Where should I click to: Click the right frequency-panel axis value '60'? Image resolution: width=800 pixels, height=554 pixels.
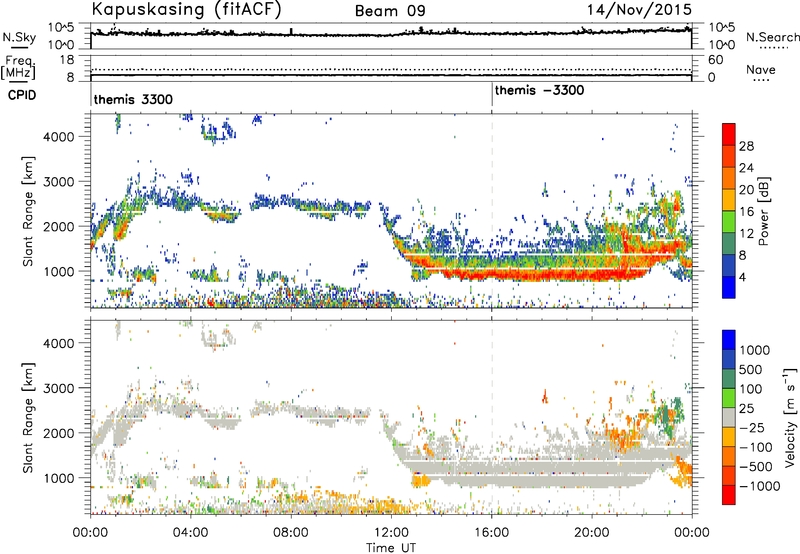tap(716, 60)
